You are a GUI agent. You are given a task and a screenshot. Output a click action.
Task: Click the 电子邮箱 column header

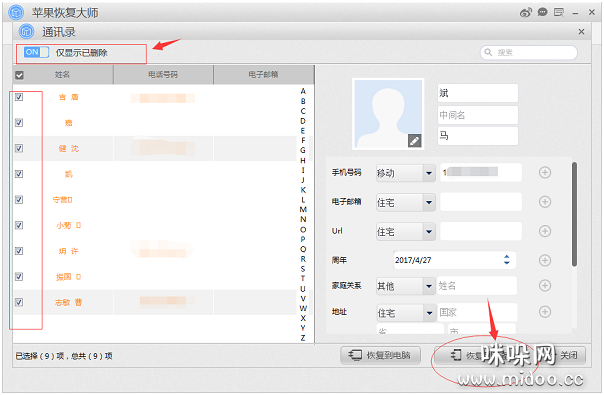[263, 74]
